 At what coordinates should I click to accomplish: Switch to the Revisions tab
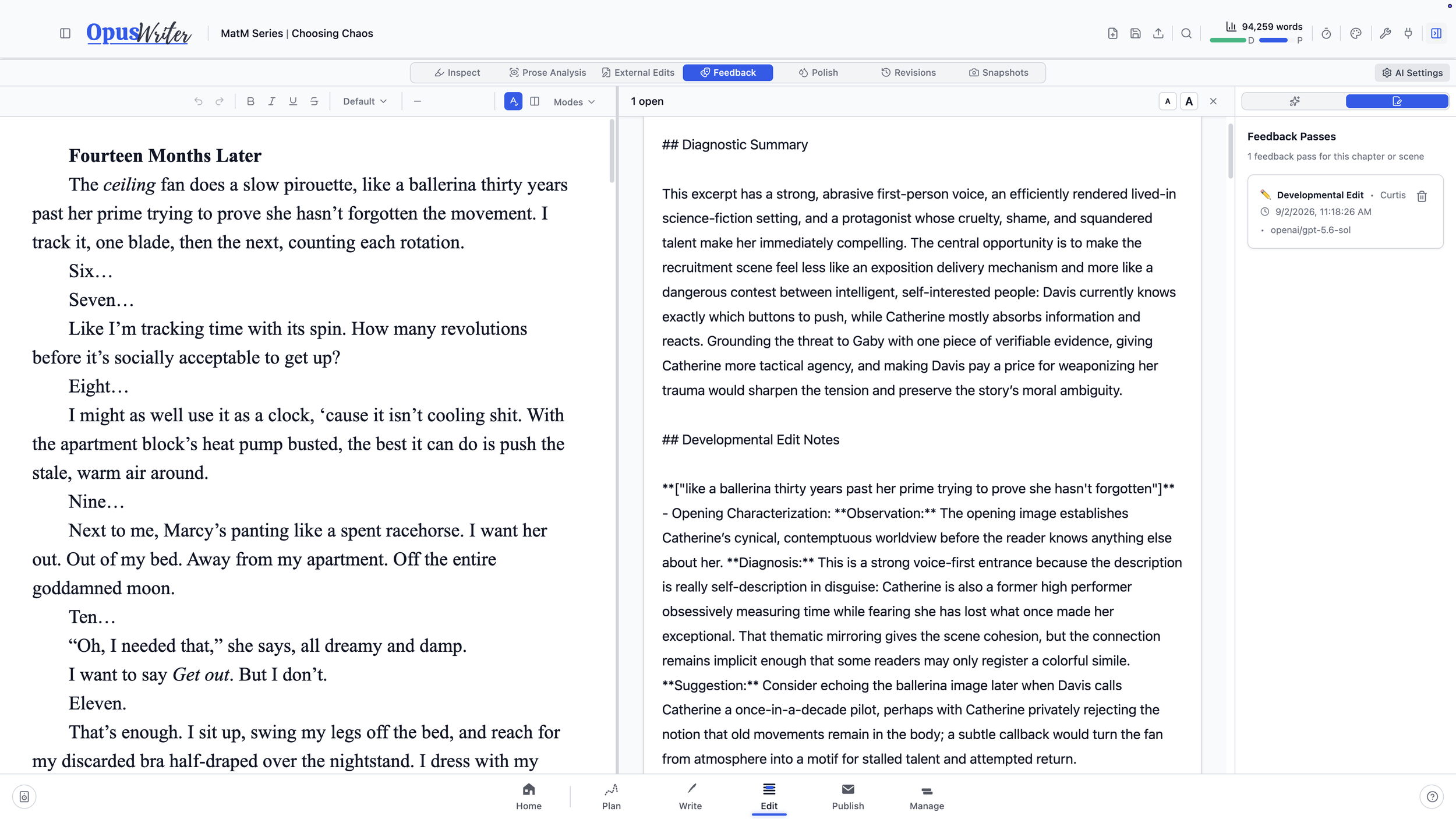tap(909, 73)
